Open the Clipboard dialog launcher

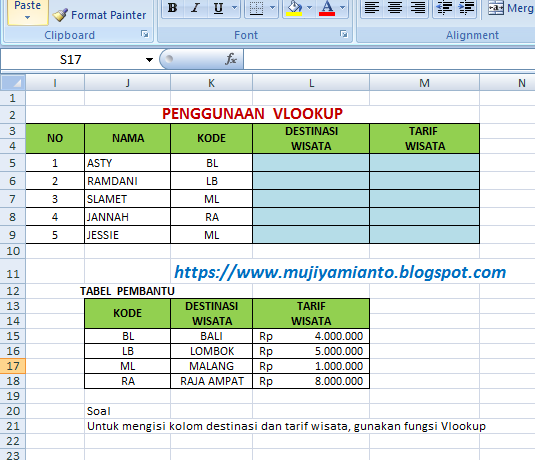145,34
